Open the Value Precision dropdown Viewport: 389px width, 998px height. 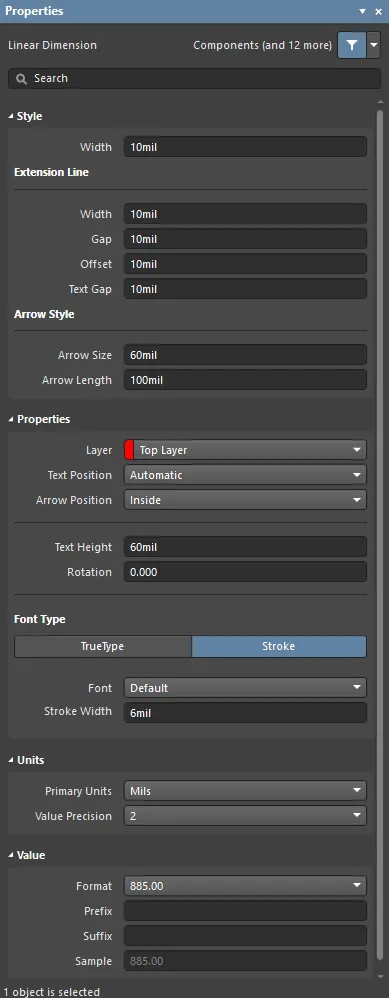coord(245,816)
